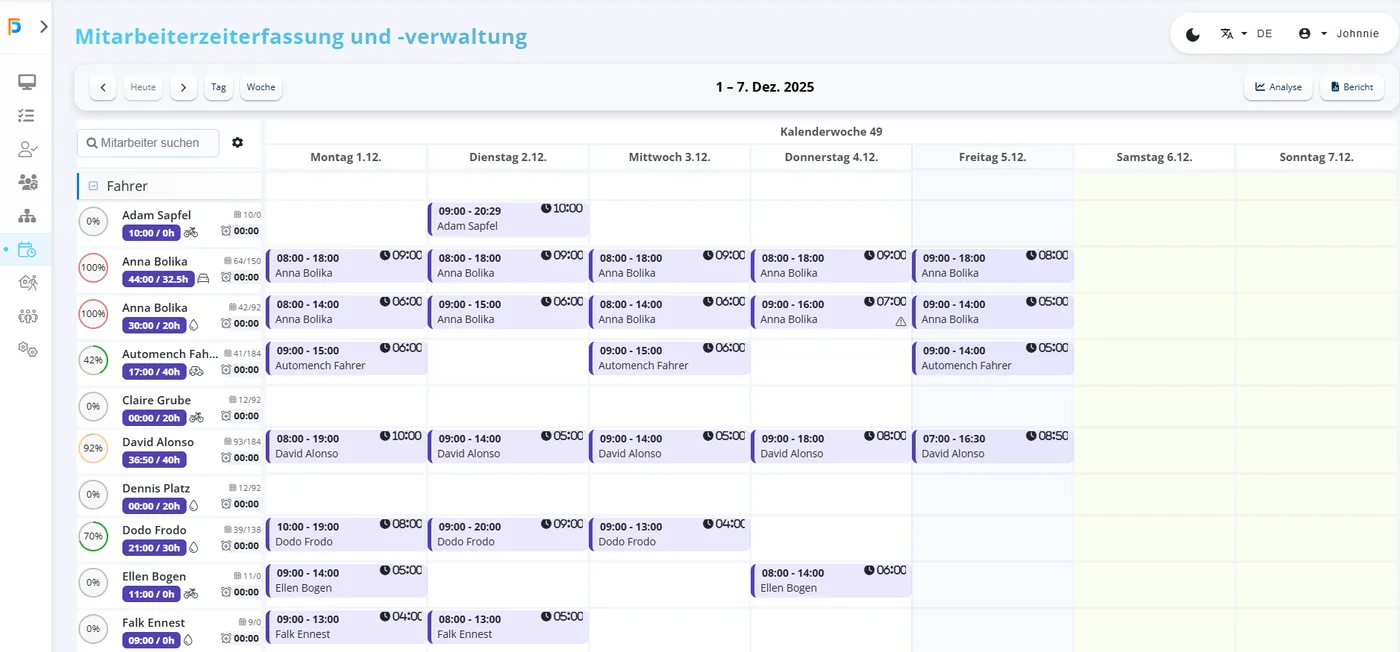Click the org-chart hierarchy sidebar icon
Image resolution: width=1400 pixels, height=652 pixels.
(27, 216)
